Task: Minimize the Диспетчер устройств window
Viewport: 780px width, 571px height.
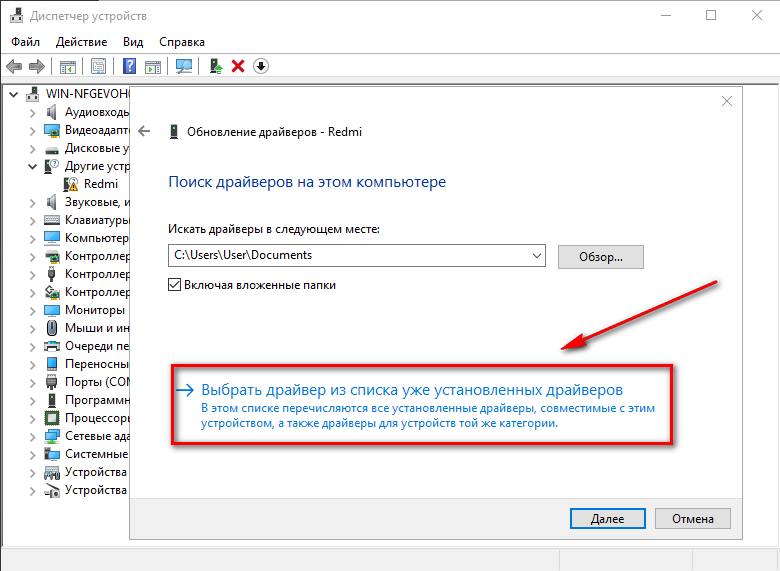Action: pyautogui.click(x=666, y=15)
